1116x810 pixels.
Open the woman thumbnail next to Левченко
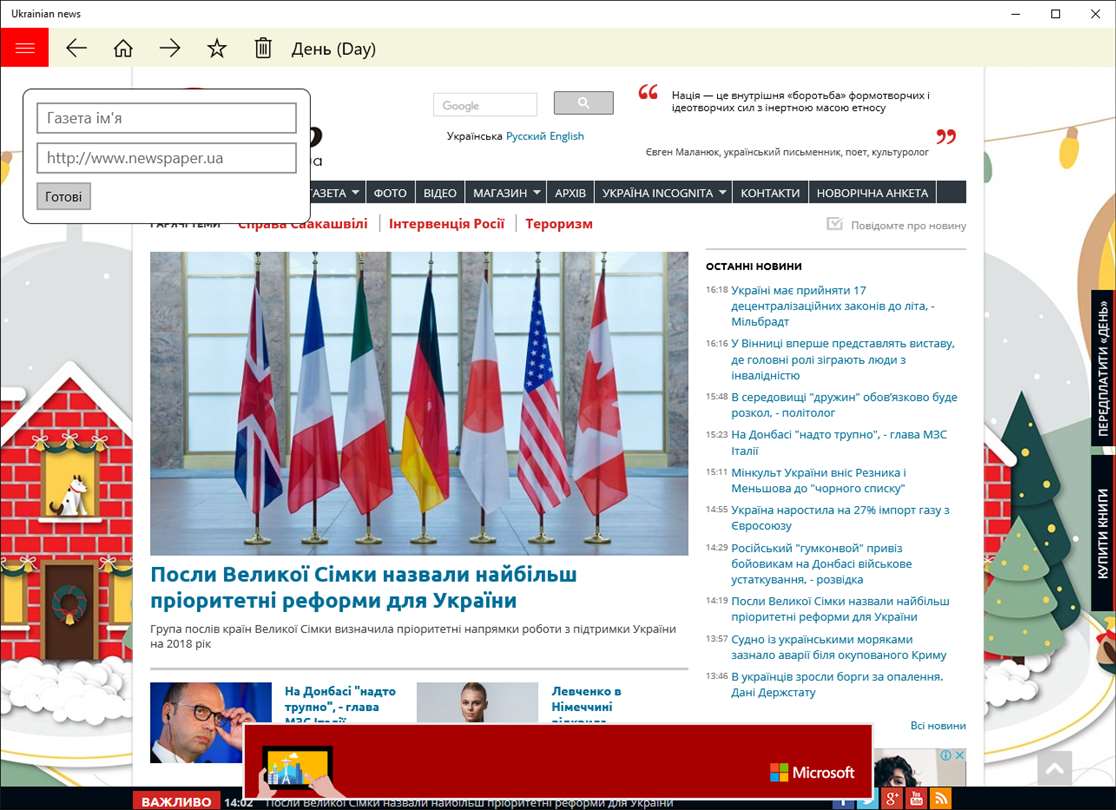pyautogui.click(x=477, y=703)
